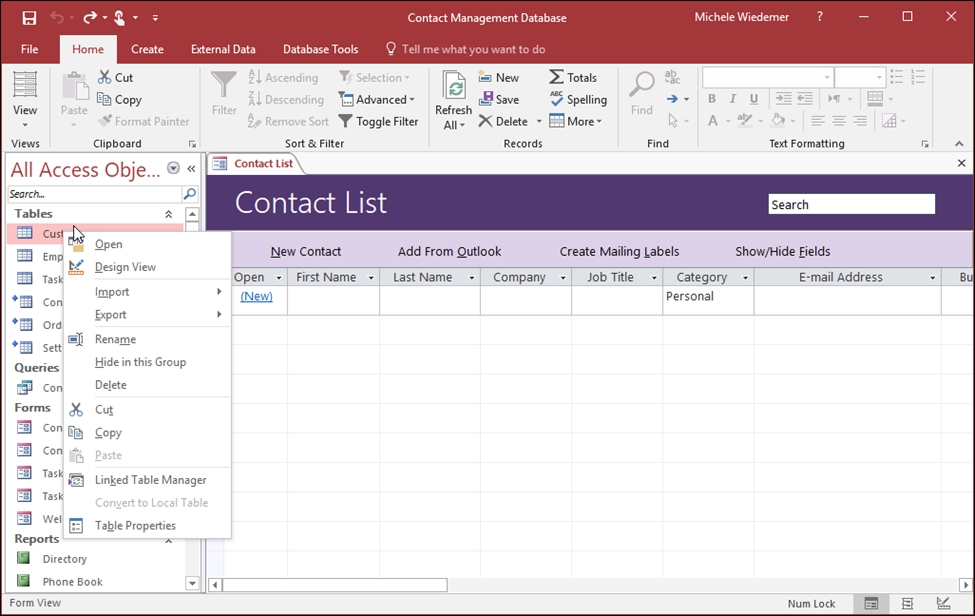
Task: Click the Save record icon
Action: pyautogui.click(x=486, y=99)
